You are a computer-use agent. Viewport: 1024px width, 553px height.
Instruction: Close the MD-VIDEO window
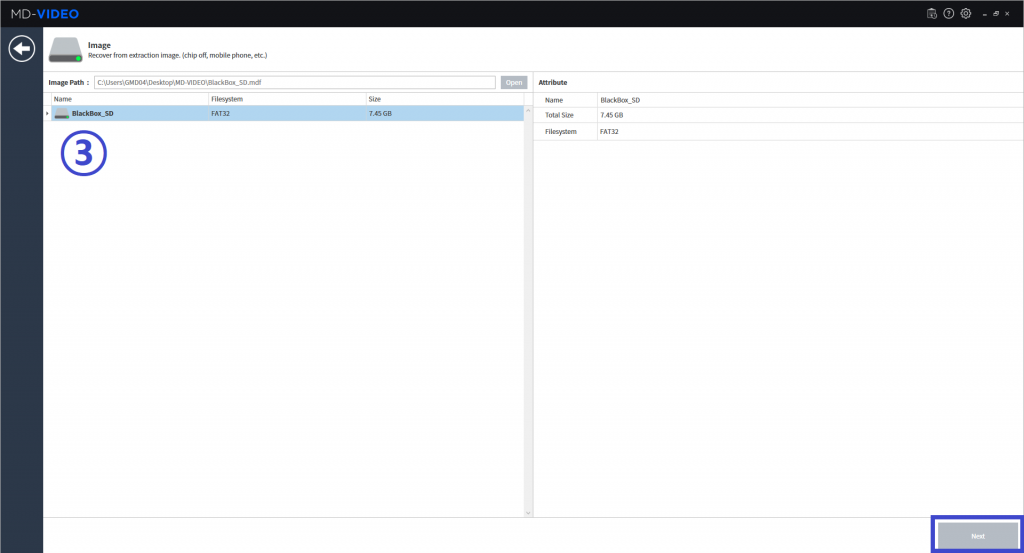pyautogui.click(x=1007, y=14)
